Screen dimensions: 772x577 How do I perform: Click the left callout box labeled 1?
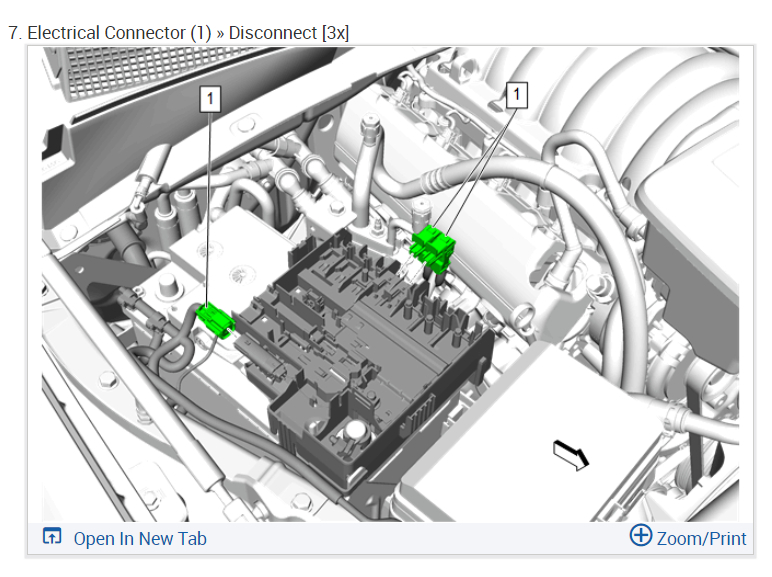[x=210, y=98]
